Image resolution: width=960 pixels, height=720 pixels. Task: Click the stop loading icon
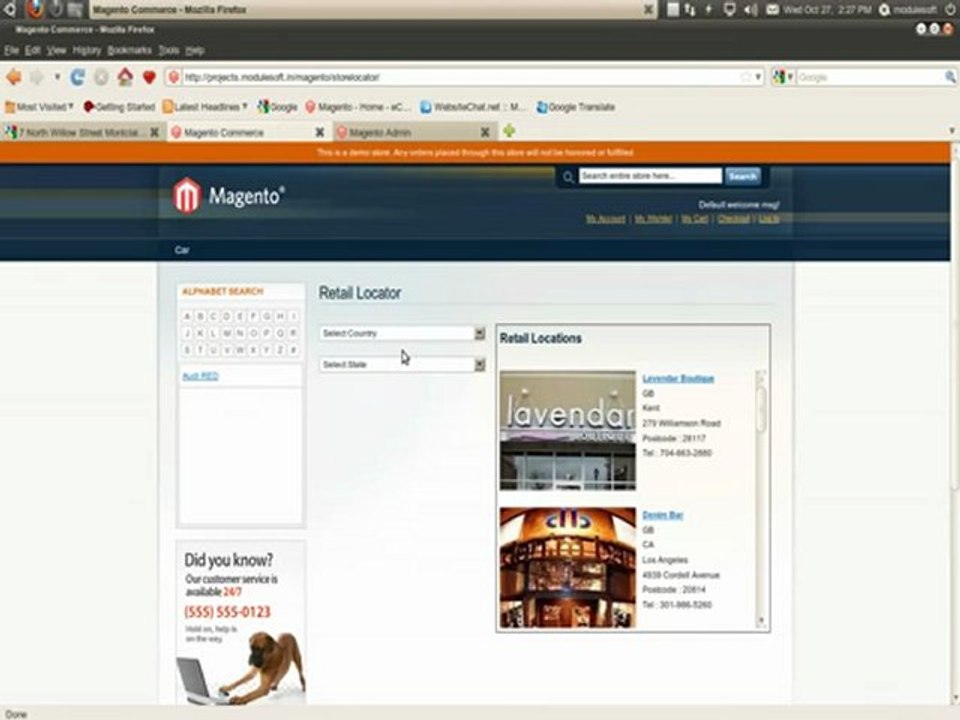tap(101, 77)
